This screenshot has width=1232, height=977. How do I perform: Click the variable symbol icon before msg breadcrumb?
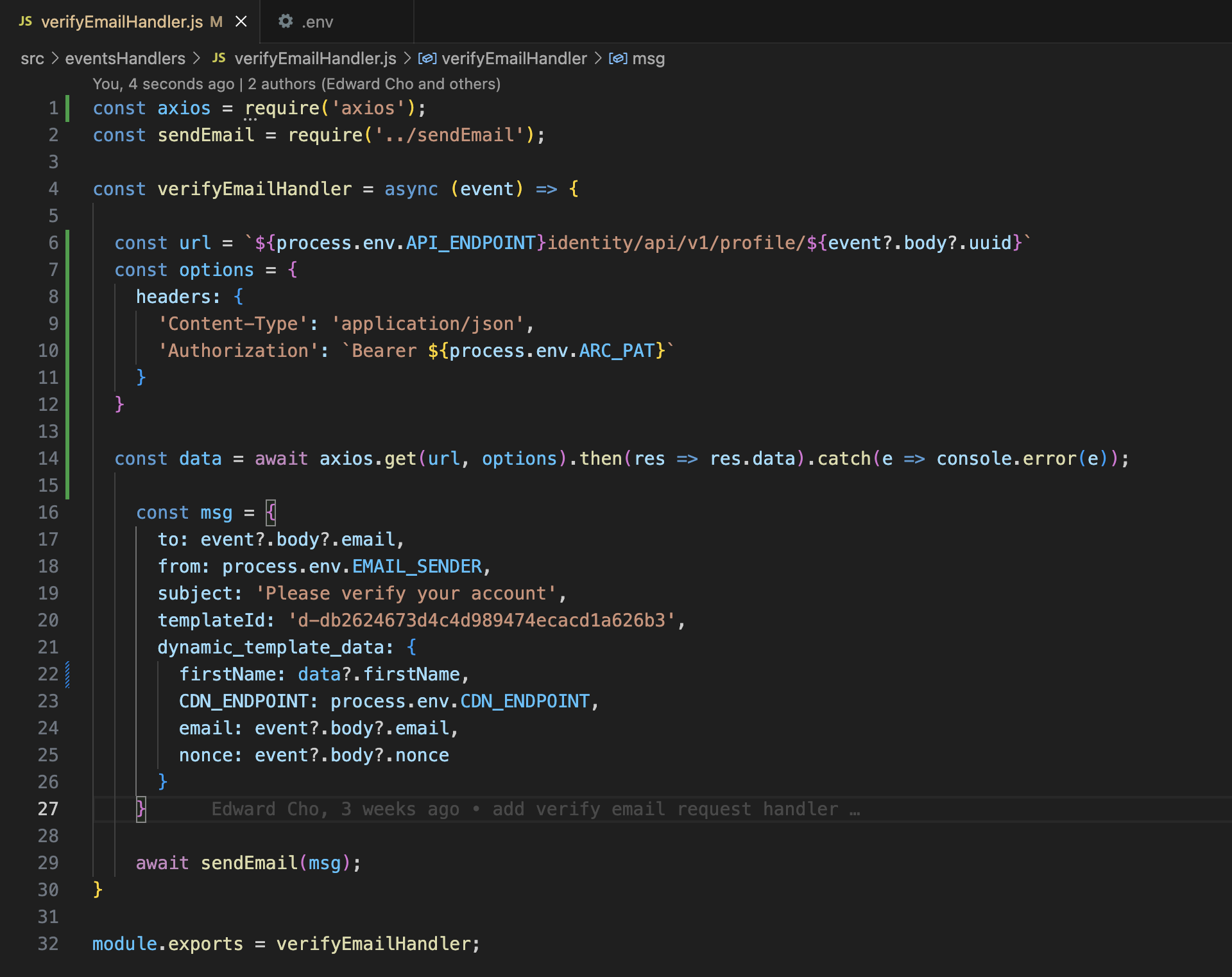coord(618,58)
